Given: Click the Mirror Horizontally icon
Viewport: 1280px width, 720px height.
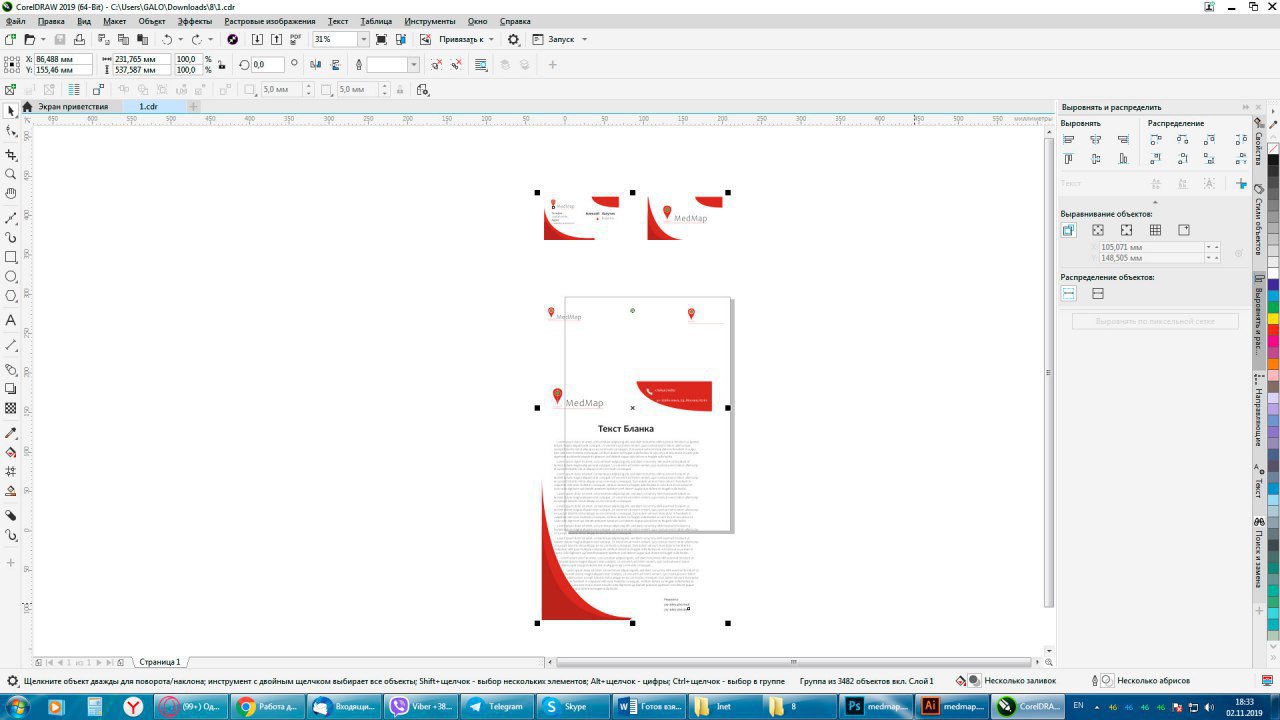Looking at the screenshot, I should coord(315,64).
